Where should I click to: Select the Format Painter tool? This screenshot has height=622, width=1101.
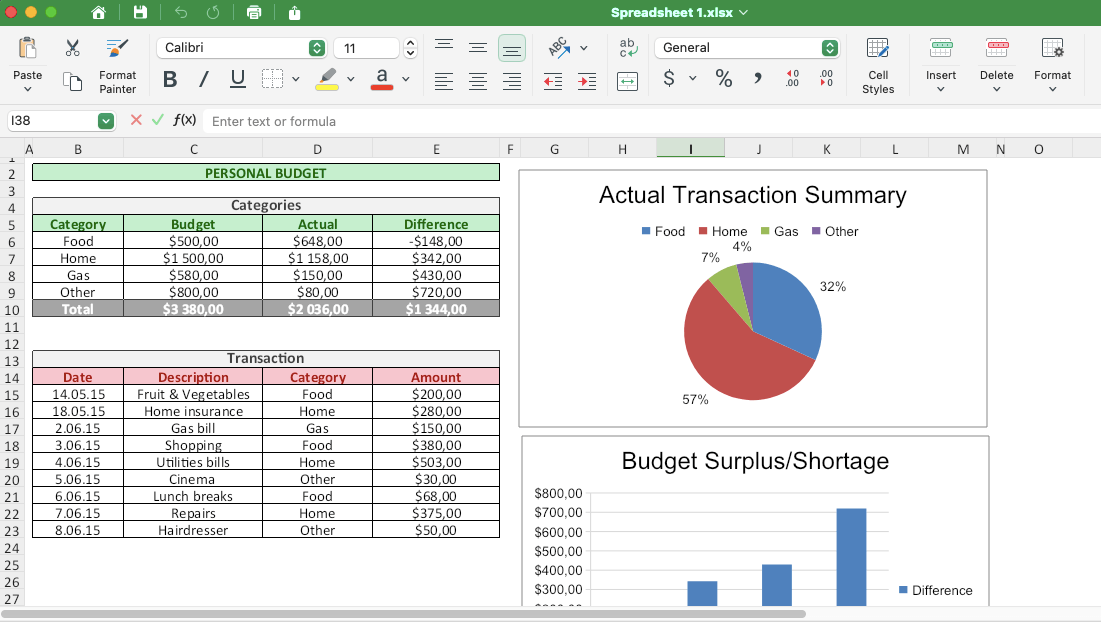[117, 63]
